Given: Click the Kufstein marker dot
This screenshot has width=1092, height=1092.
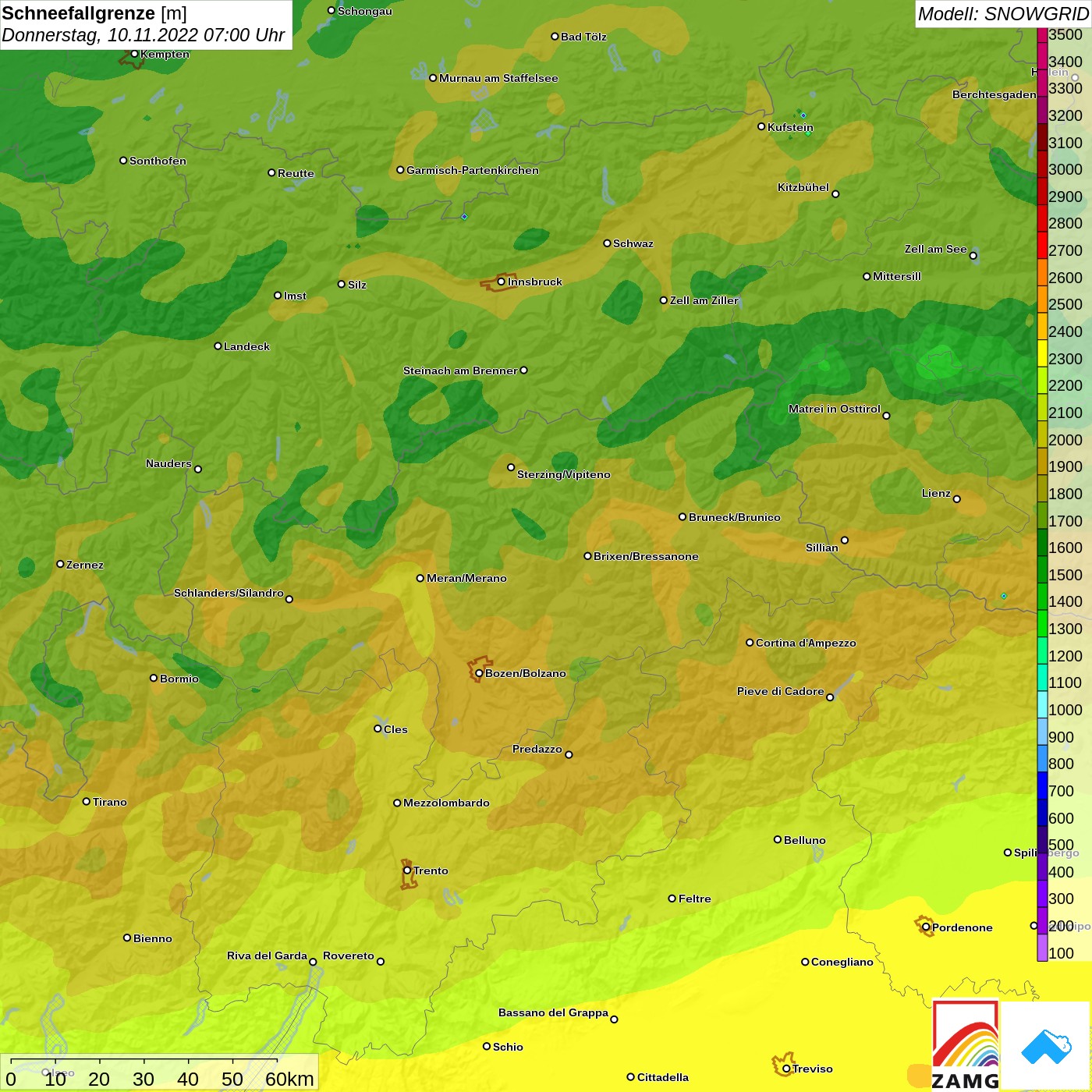Looking at the screenshot, I should coord(761,126).
